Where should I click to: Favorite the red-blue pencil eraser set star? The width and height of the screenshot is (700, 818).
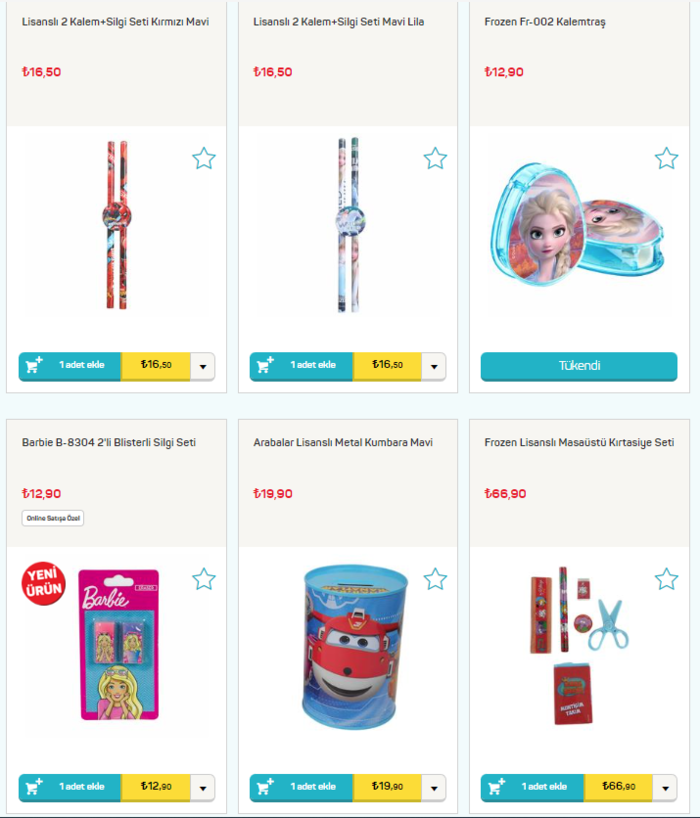[203, 159]
